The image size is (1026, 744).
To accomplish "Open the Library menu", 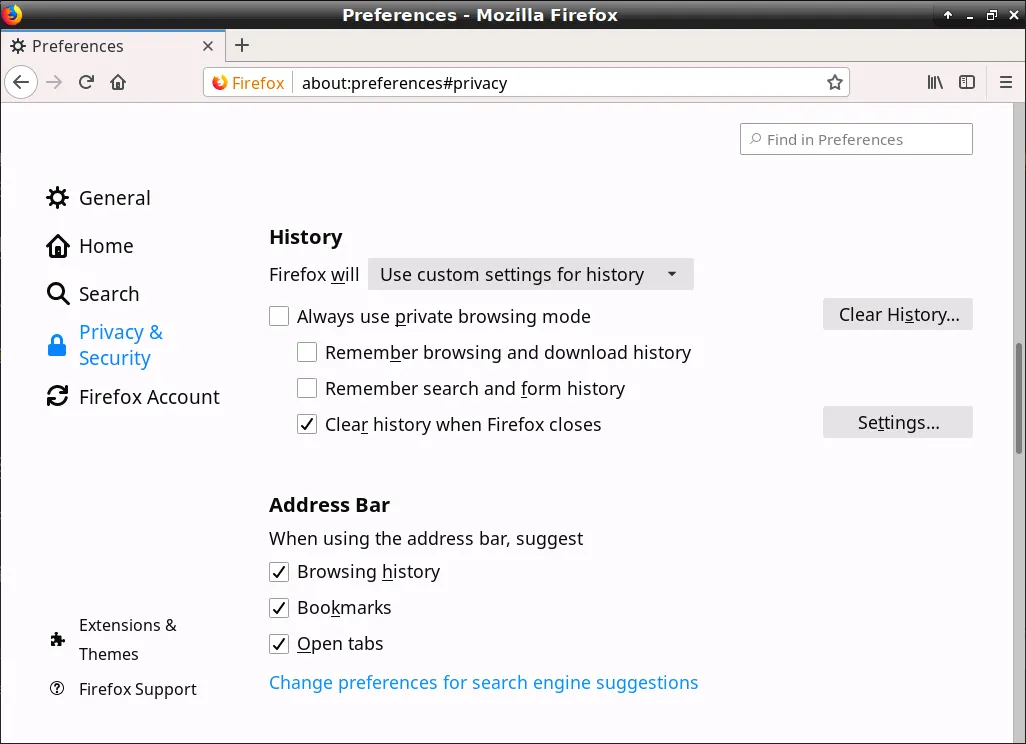I will pos(935,82).
